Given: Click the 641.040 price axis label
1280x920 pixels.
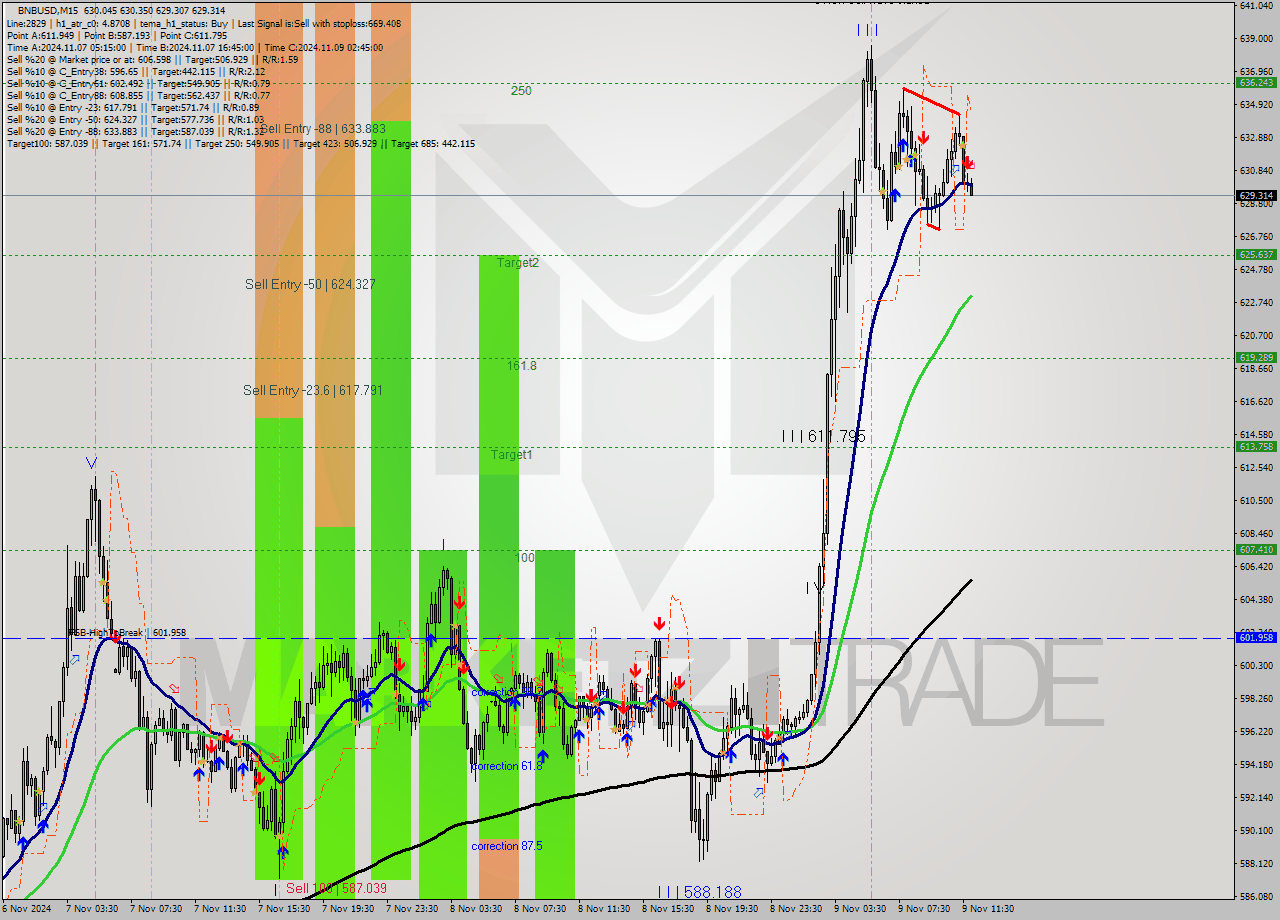Looking at the screenshot, I should pyautogui.click(x=1256, y=6).
